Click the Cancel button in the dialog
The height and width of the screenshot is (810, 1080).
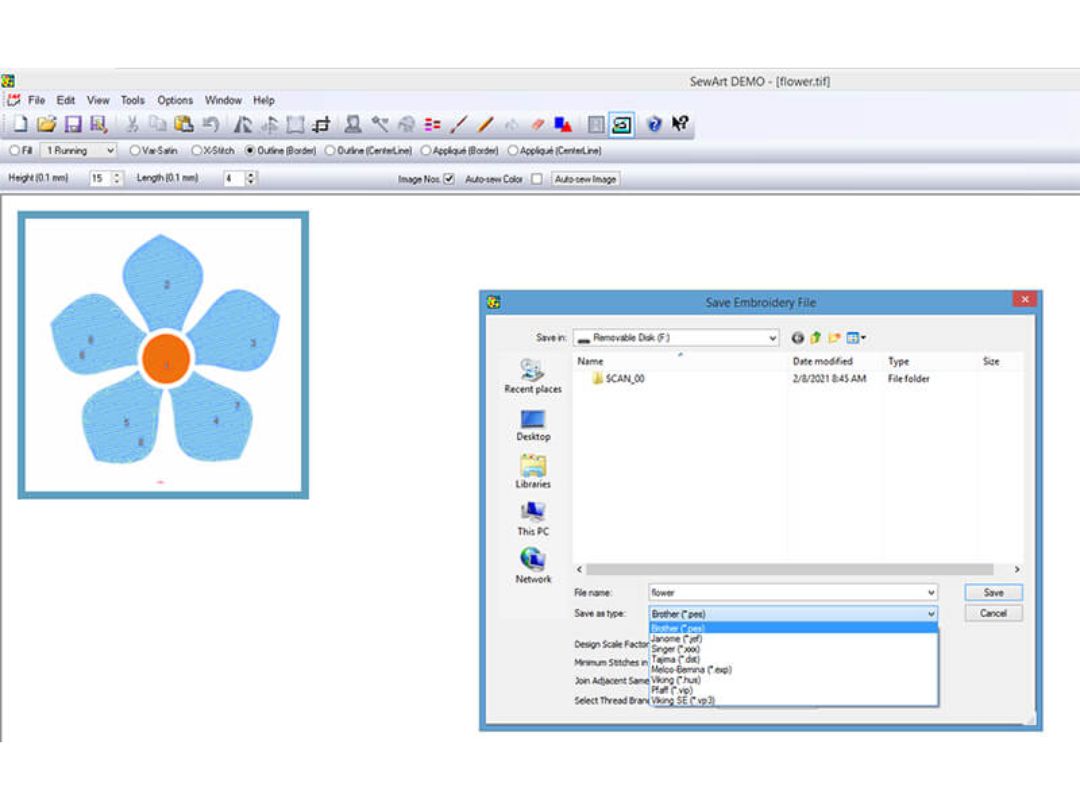tap(993, 613)
